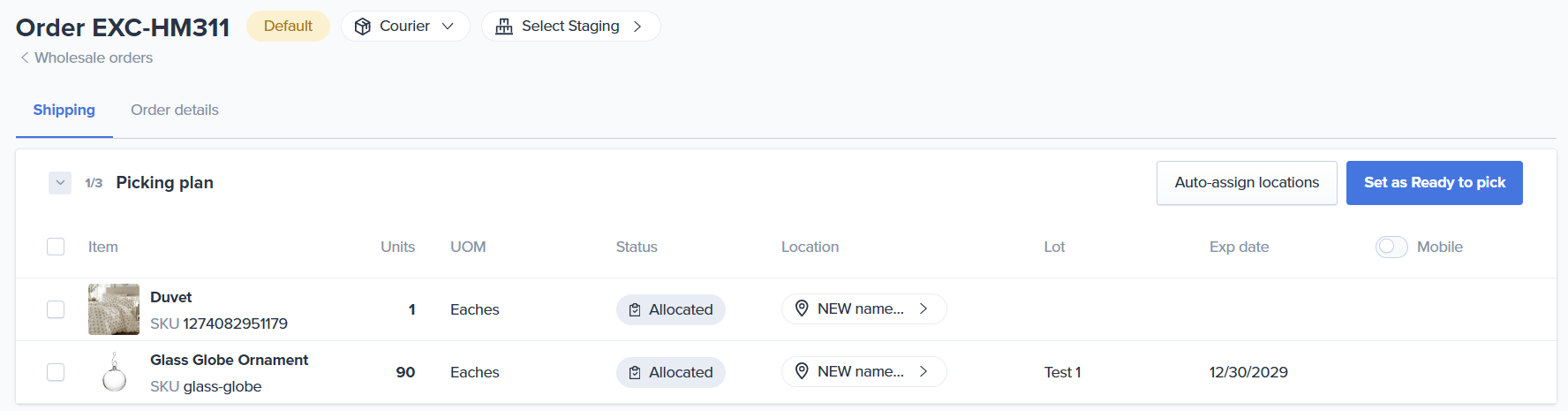This screenshot has width=1568, height=411.
Task: Switch to the Order details tab
Action: 175,110
